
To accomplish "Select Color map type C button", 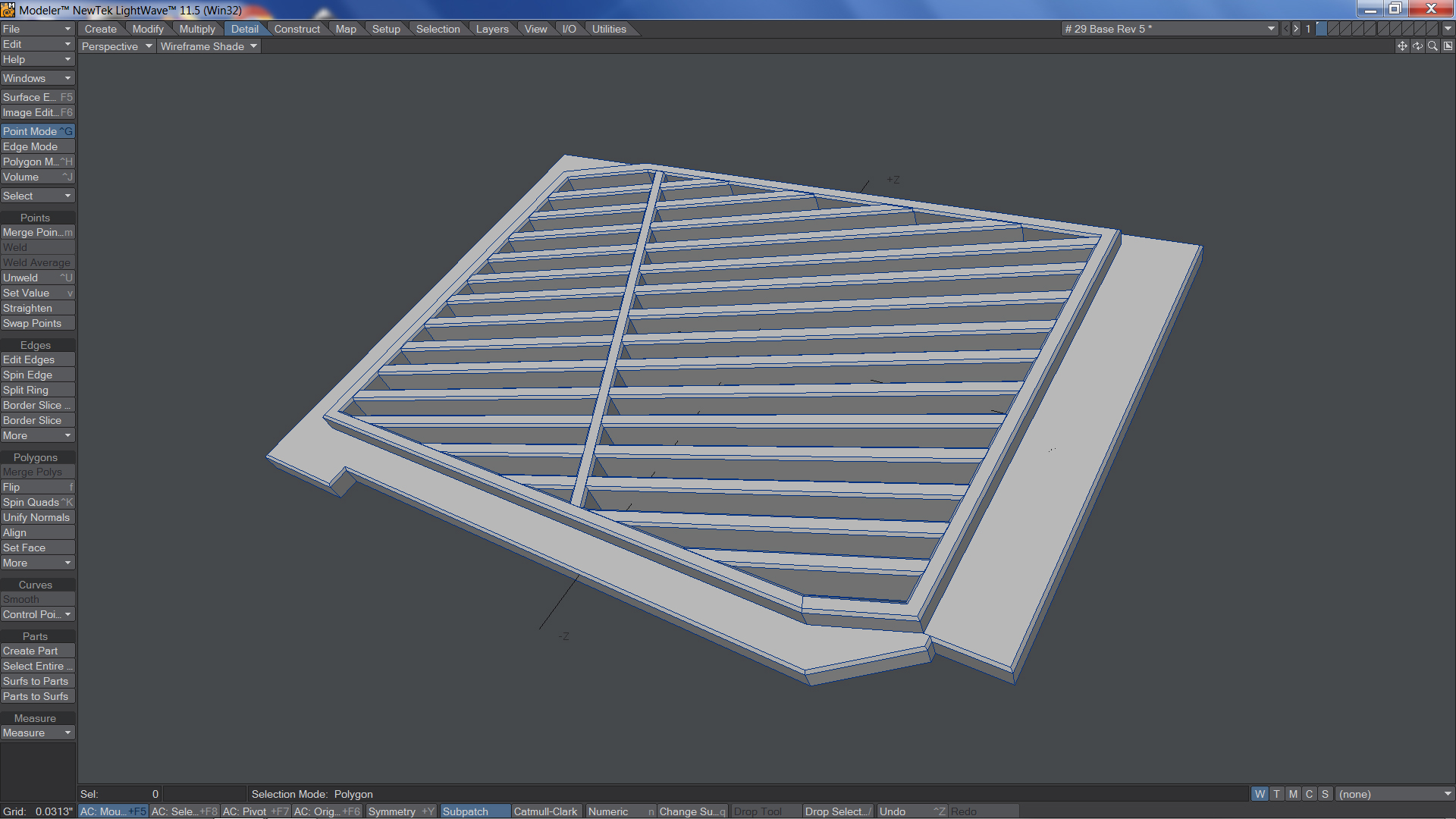I will point(1309,794).
